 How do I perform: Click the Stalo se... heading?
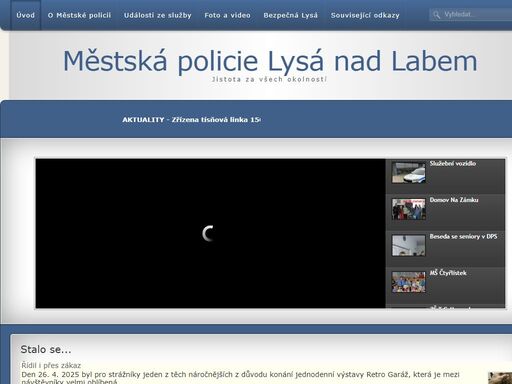point(46,349)
